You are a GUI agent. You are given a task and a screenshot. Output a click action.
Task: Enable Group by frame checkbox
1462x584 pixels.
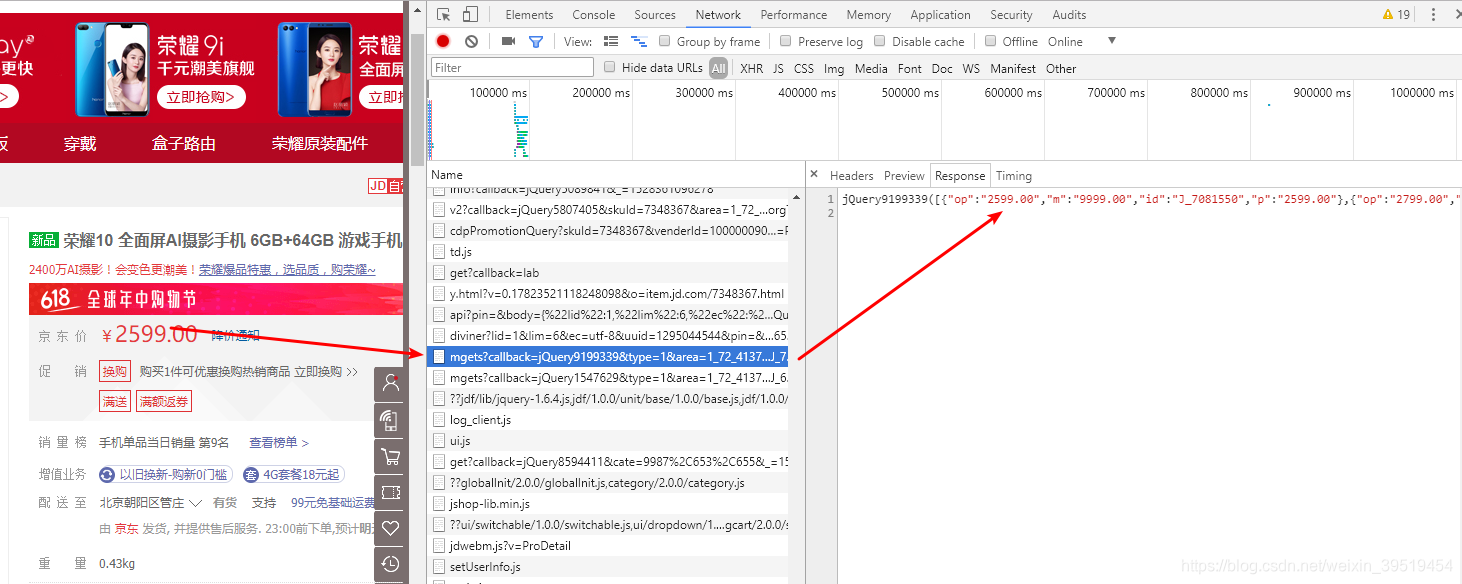click(x=664, y=41)
